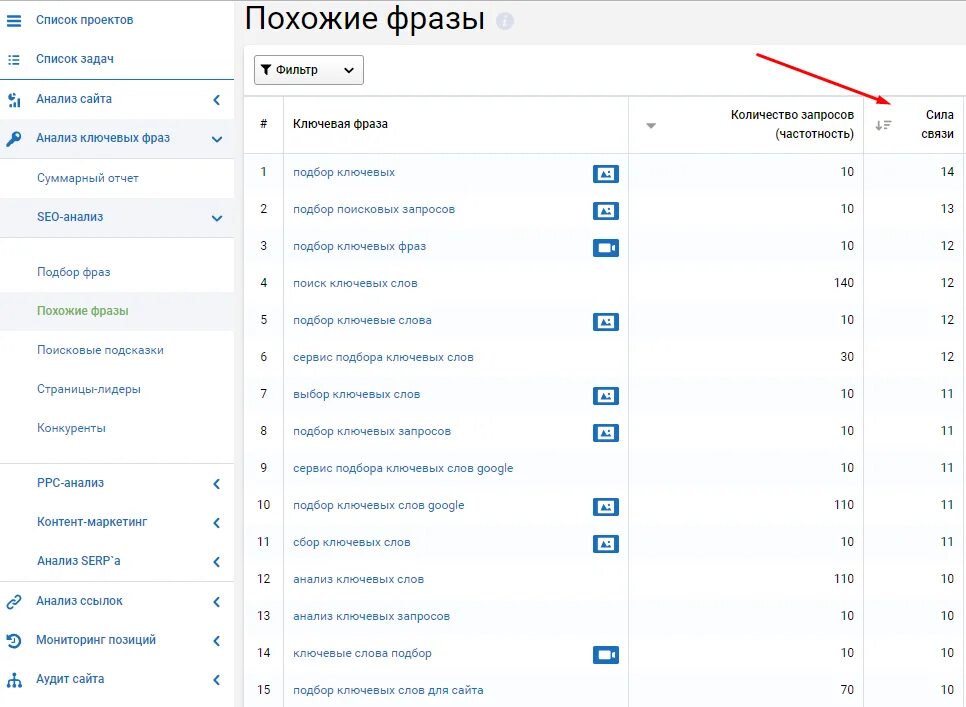Open keyword link поиск ключевых слов
Viewport: 966px width, 707px height.
tap(355, 283)
